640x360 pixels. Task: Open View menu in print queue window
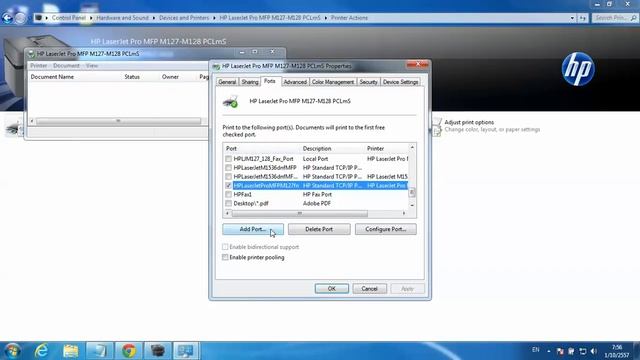(x=92, y=66)
